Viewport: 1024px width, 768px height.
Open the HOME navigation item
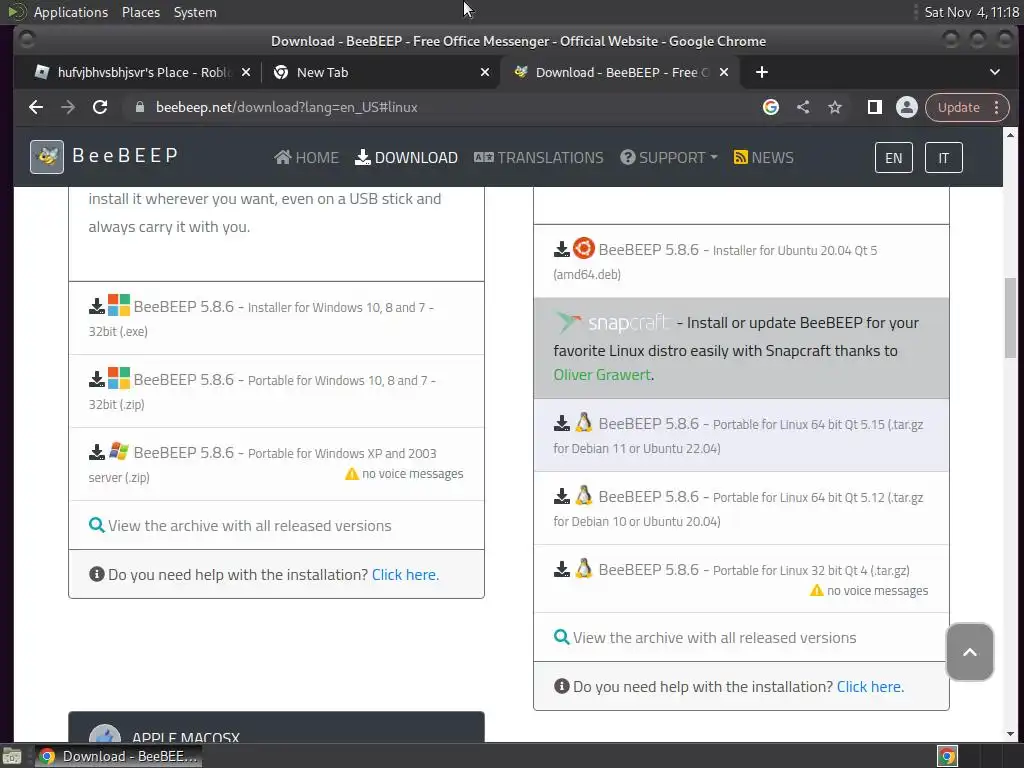[306, 157]
